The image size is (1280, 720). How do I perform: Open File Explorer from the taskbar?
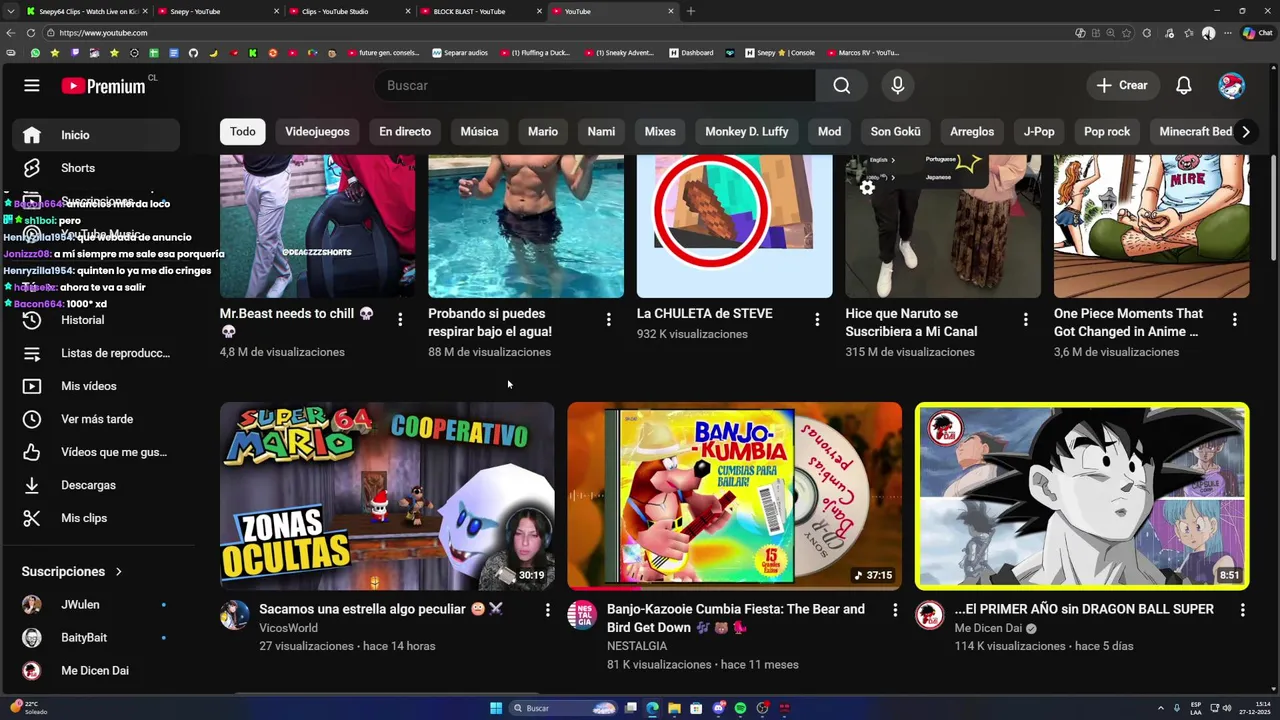click(674, 708)
